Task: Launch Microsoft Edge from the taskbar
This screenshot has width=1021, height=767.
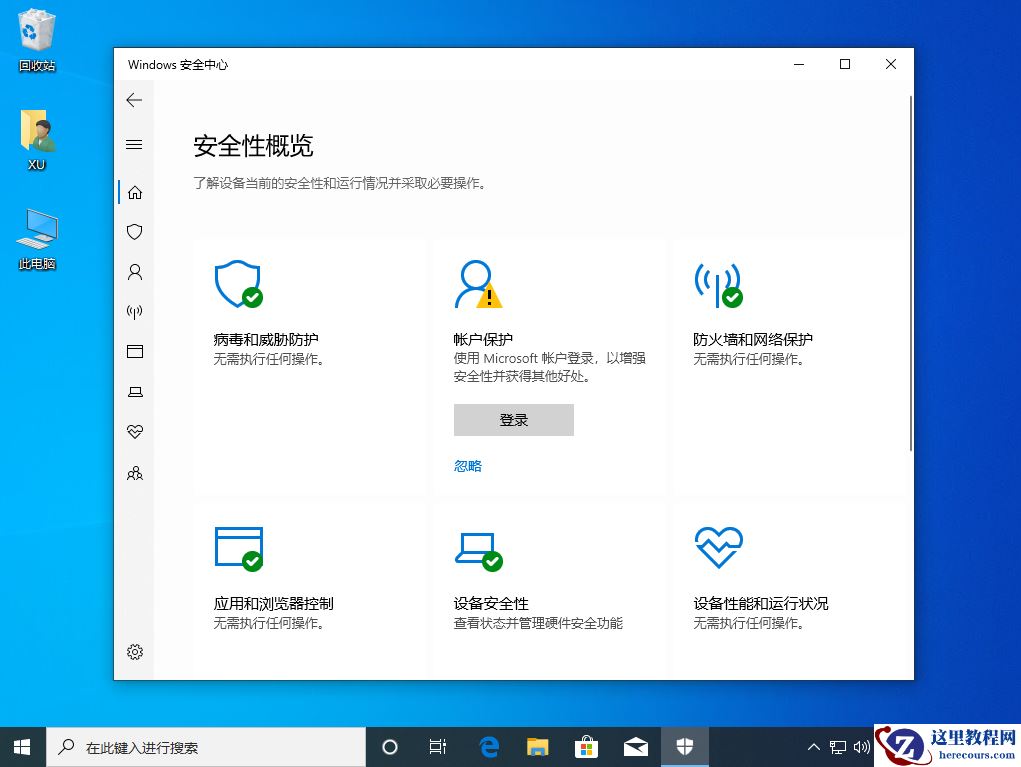Action: click(488, 746)
